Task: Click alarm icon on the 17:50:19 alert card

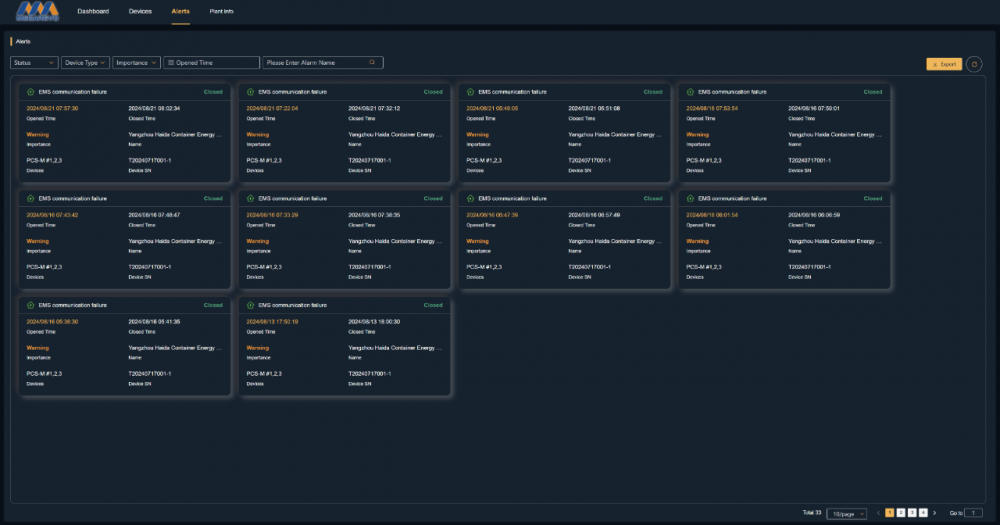Action: pos(250,305)
